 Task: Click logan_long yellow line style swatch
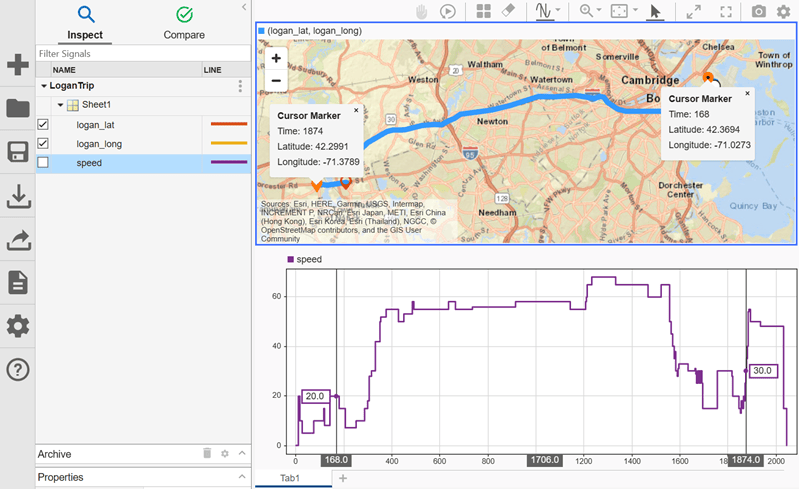(x=229, y=143)
